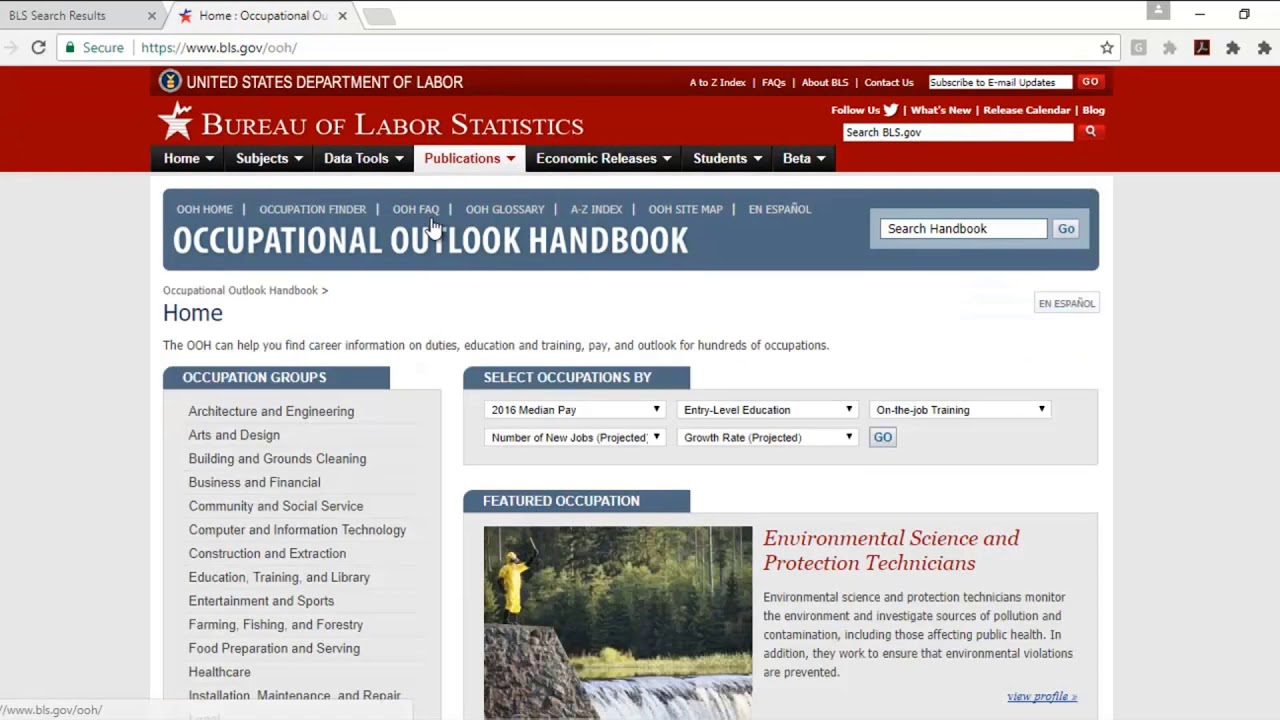Open a new browser tab

(x=378, y=16)
